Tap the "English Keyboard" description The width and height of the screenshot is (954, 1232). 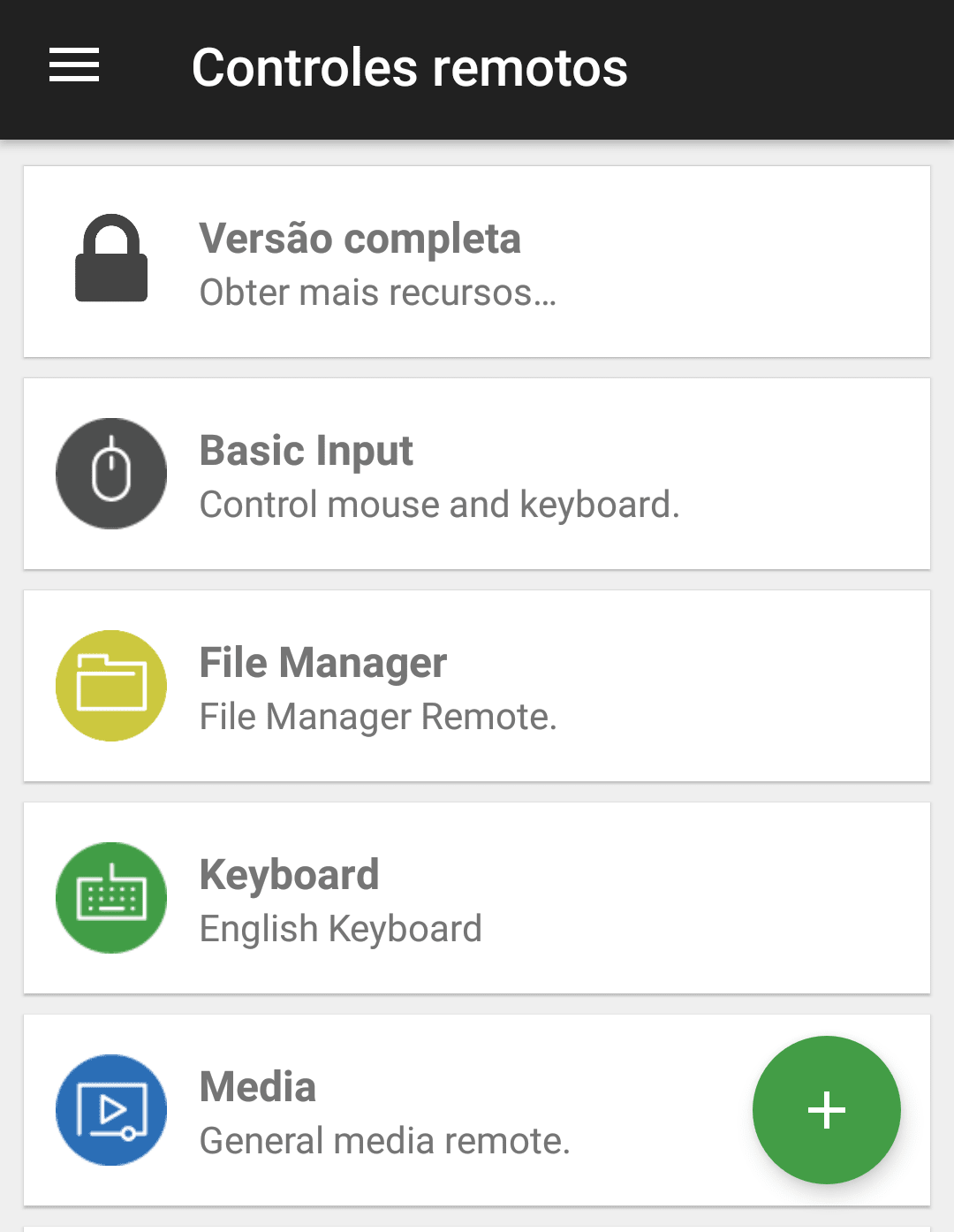pyautogui.click(x=341, y=929)
